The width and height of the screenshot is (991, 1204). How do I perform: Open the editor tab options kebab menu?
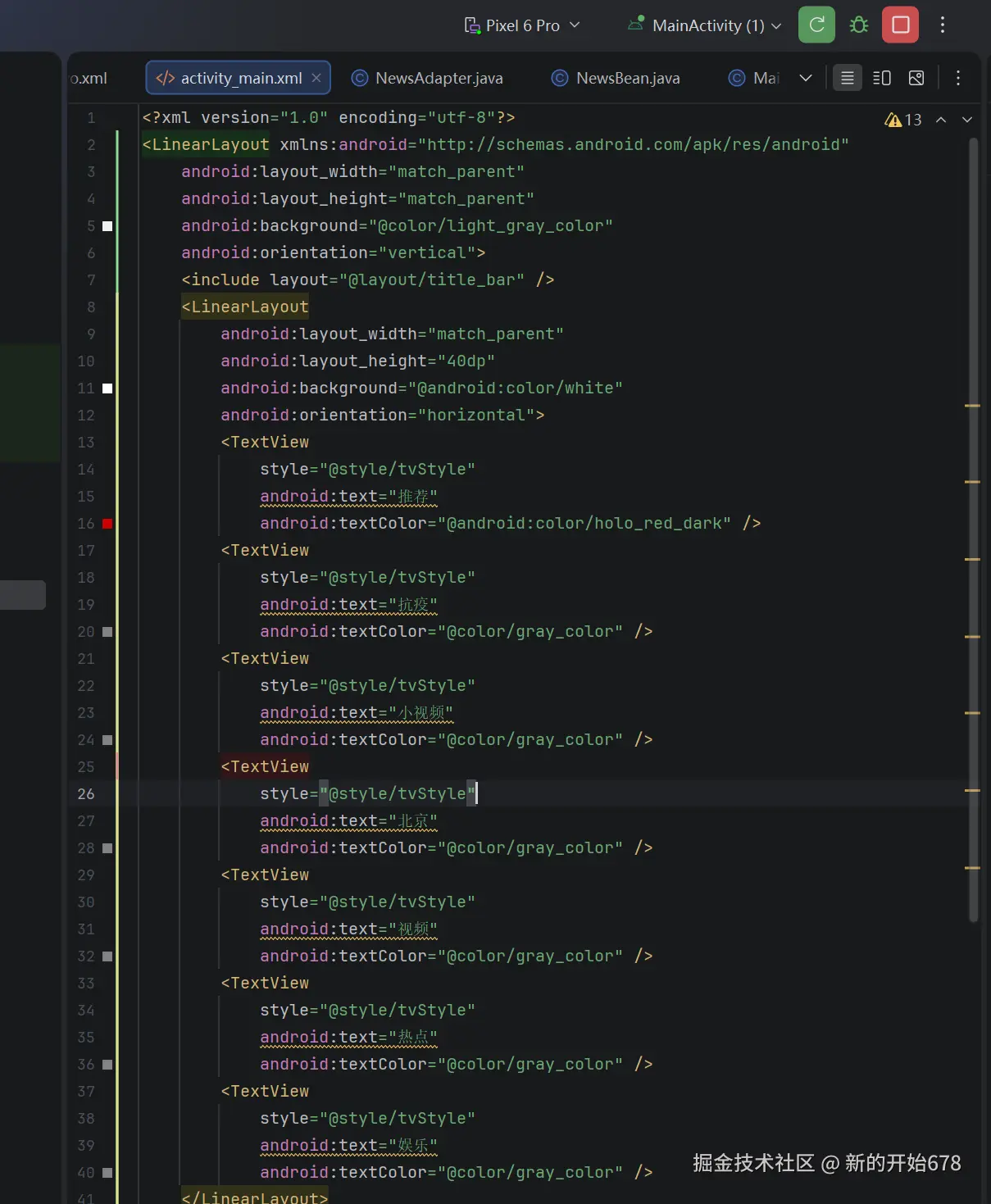(x=958, y=78)
